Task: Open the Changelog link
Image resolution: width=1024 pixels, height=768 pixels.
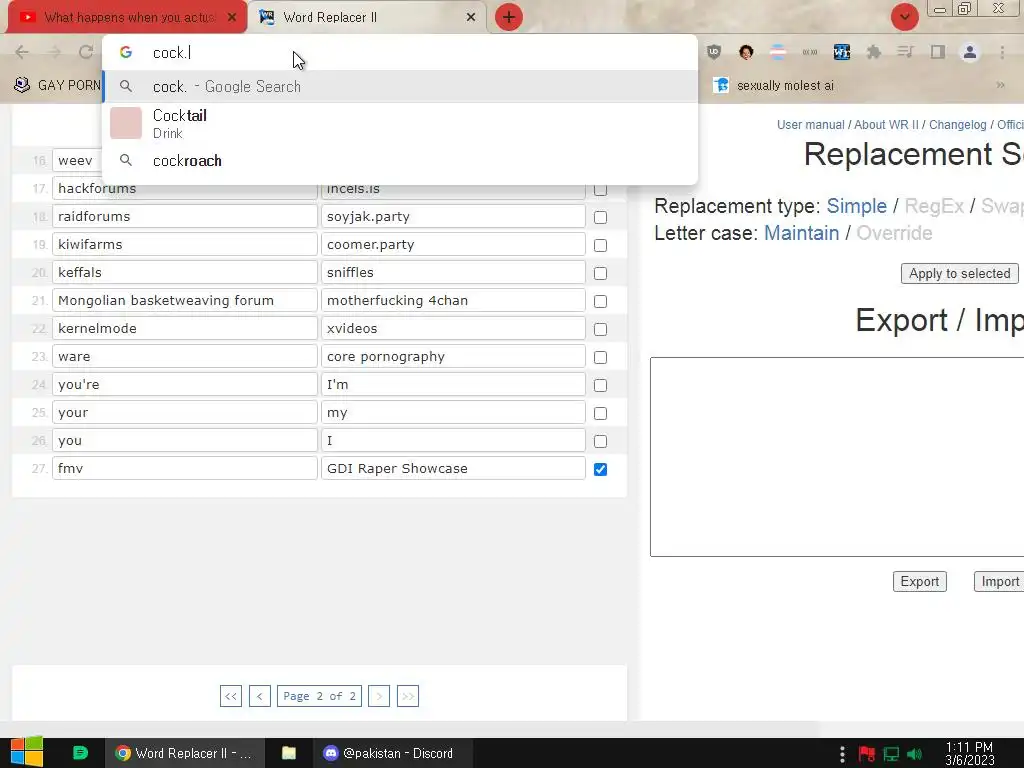Action: click(x=957, y=125)
